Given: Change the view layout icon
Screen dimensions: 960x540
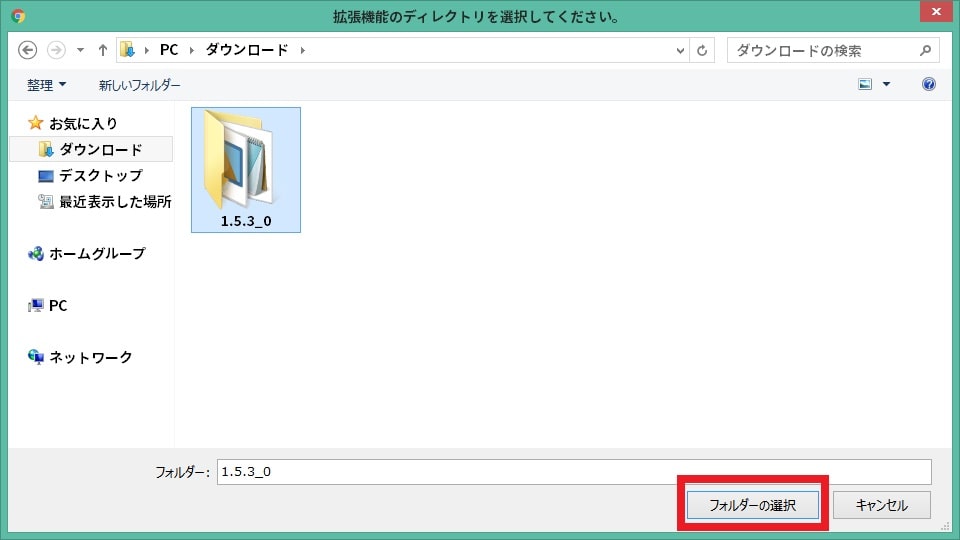Looking at the screenshot, I should [x=864, y=84].
